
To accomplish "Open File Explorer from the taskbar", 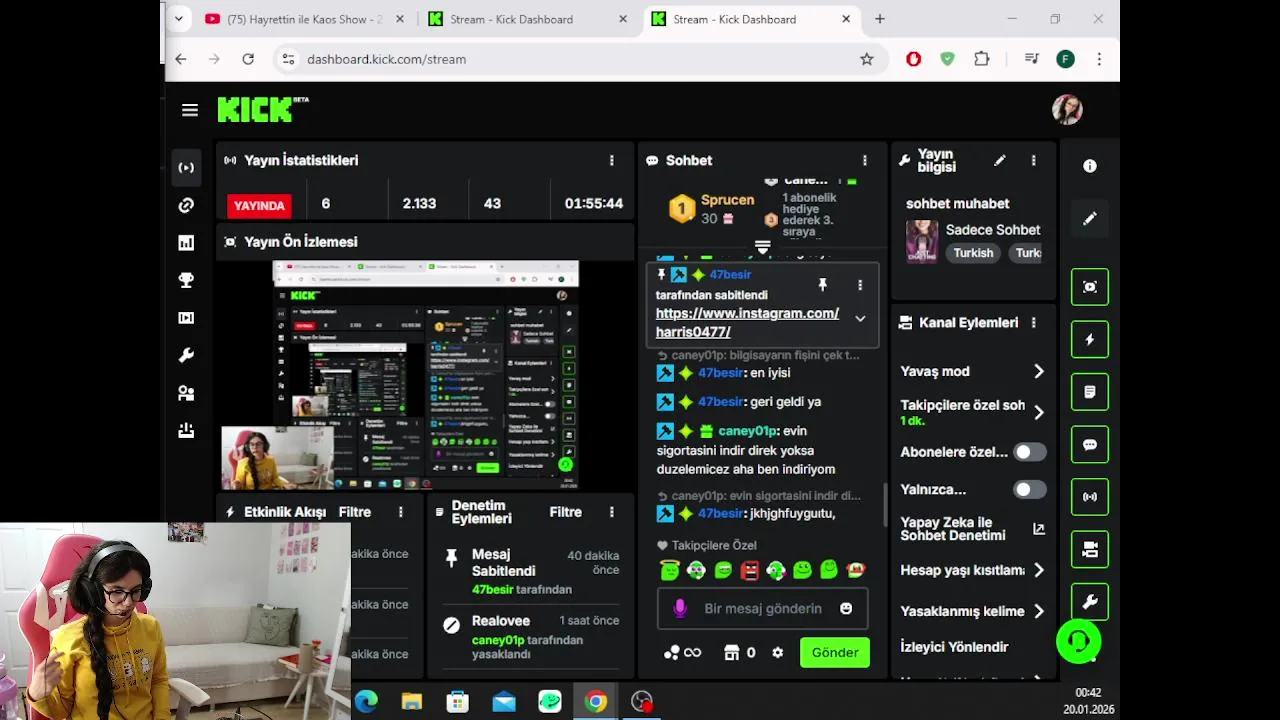I will (412, 702).
